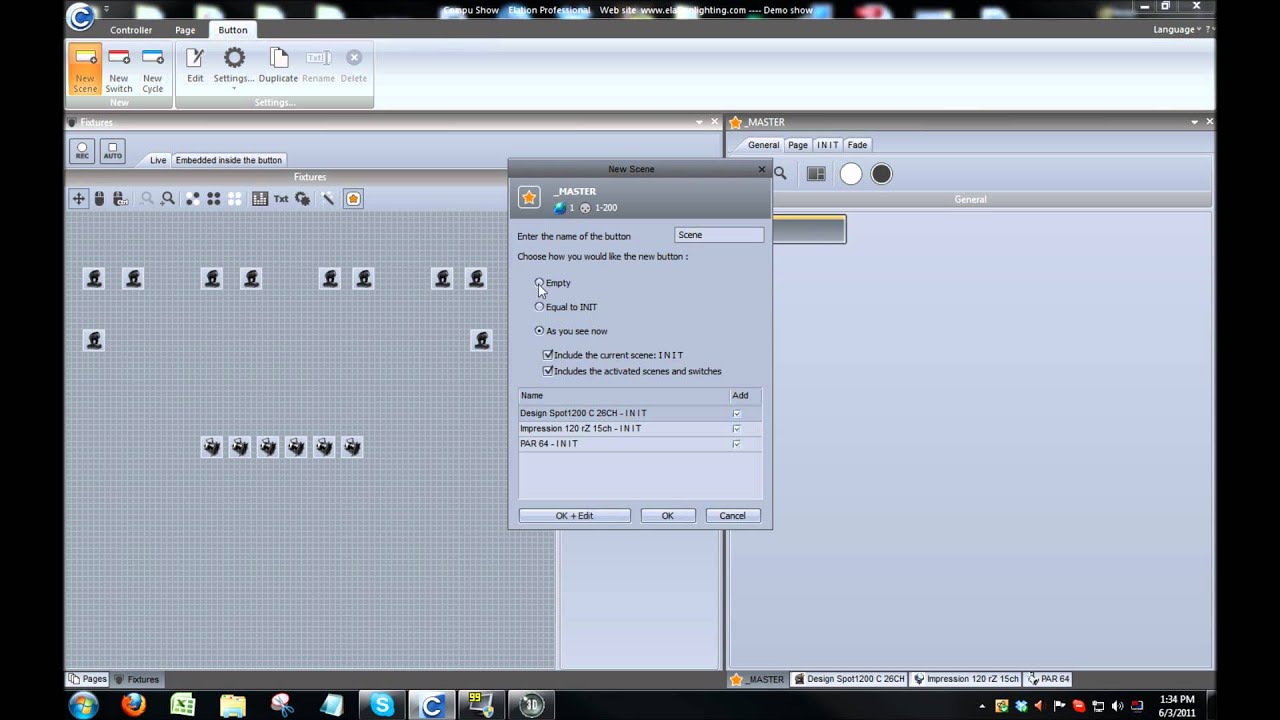1280x720 pixels.
Task: Show hidden system tray icons arrow
Action: (x=983, y=706)
